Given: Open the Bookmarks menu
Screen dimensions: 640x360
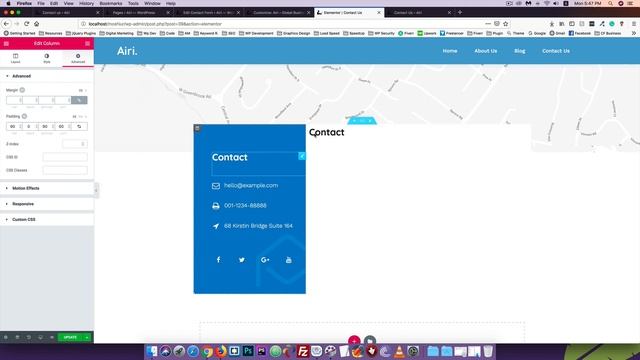Looking at the screenshot, I should [x=111, y=3].
